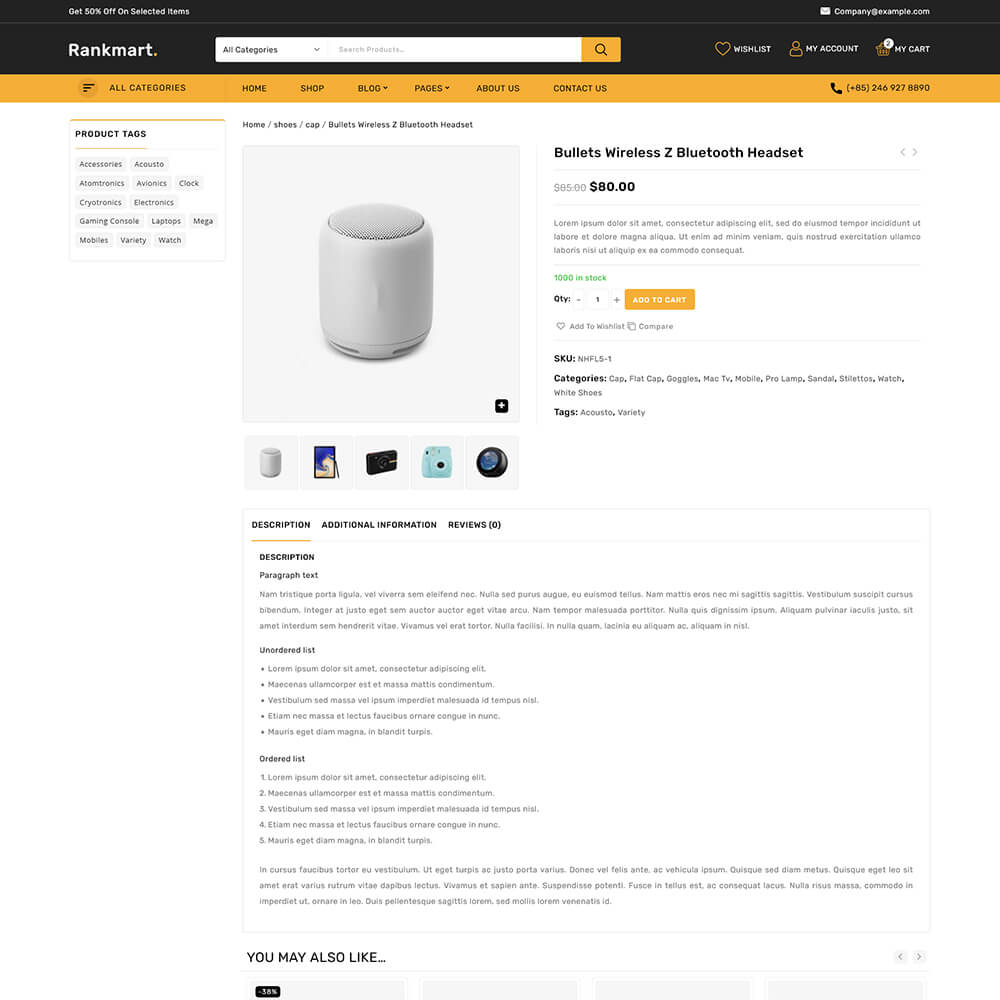
Task: Open the My Cart basket icon
Action: [x=883, y=48]
